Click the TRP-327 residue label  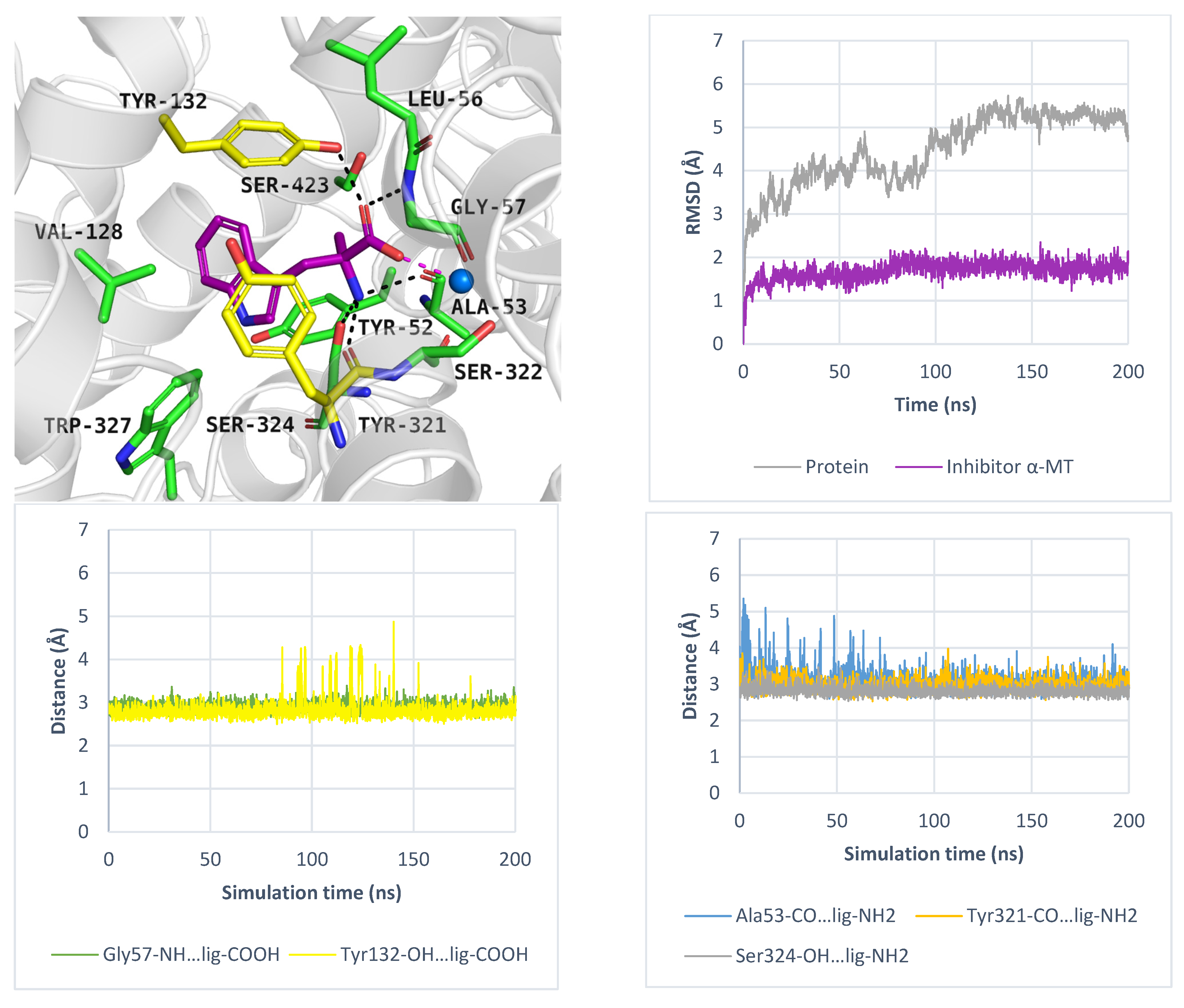pos(87,426)
